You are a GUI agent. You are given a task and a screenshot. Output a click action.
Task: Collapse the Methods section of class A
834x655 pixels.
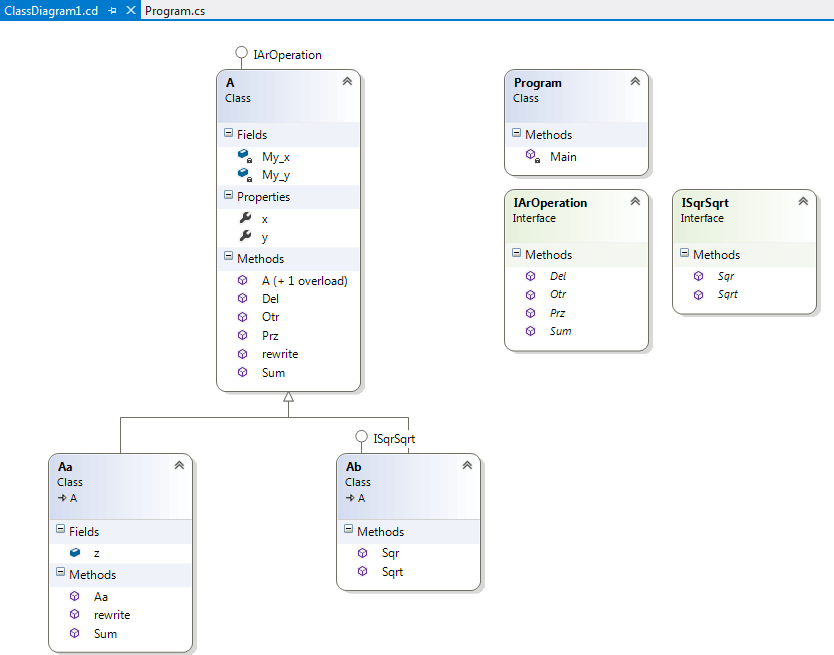click(229, 256)
